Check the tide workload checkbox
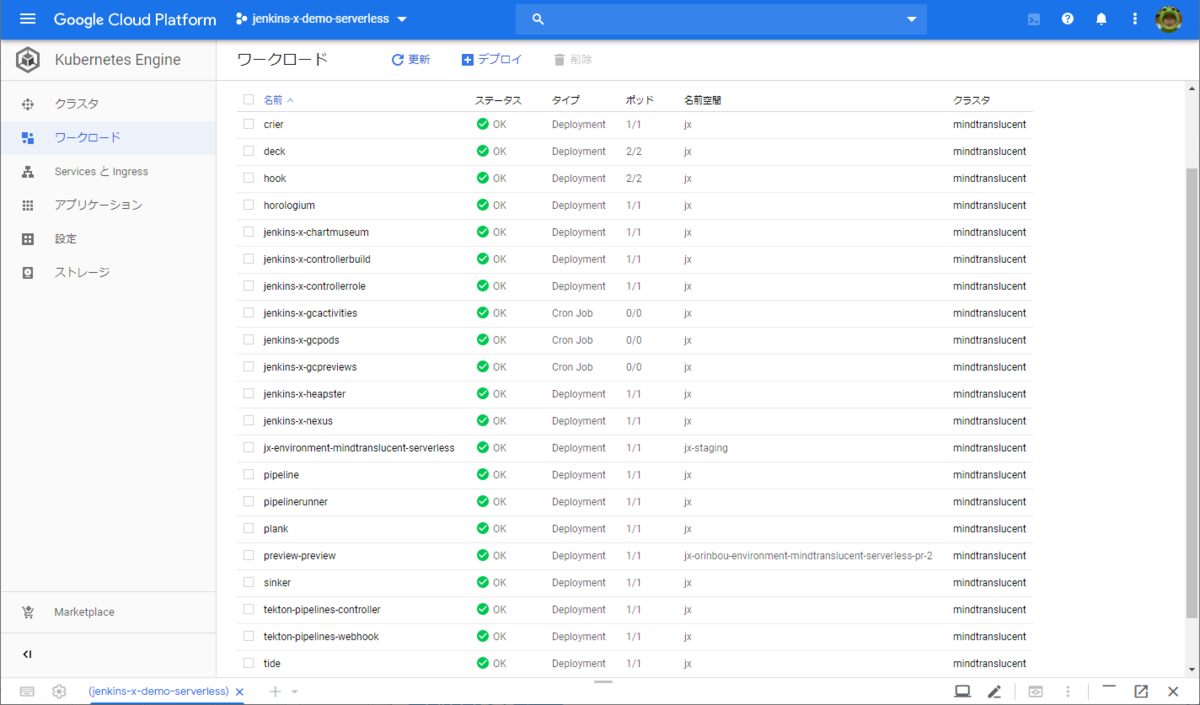Viewport: 1200px width, 705px height. [249, 663]
